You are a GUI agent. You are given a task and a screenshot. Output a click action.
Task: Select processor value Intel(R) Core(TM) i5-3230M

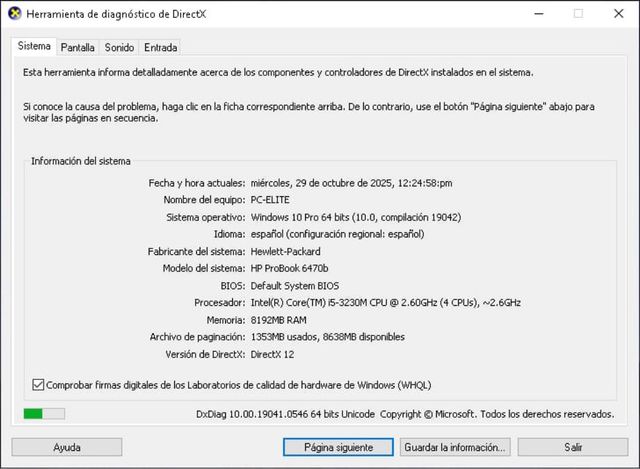click(x=386, y=302)
